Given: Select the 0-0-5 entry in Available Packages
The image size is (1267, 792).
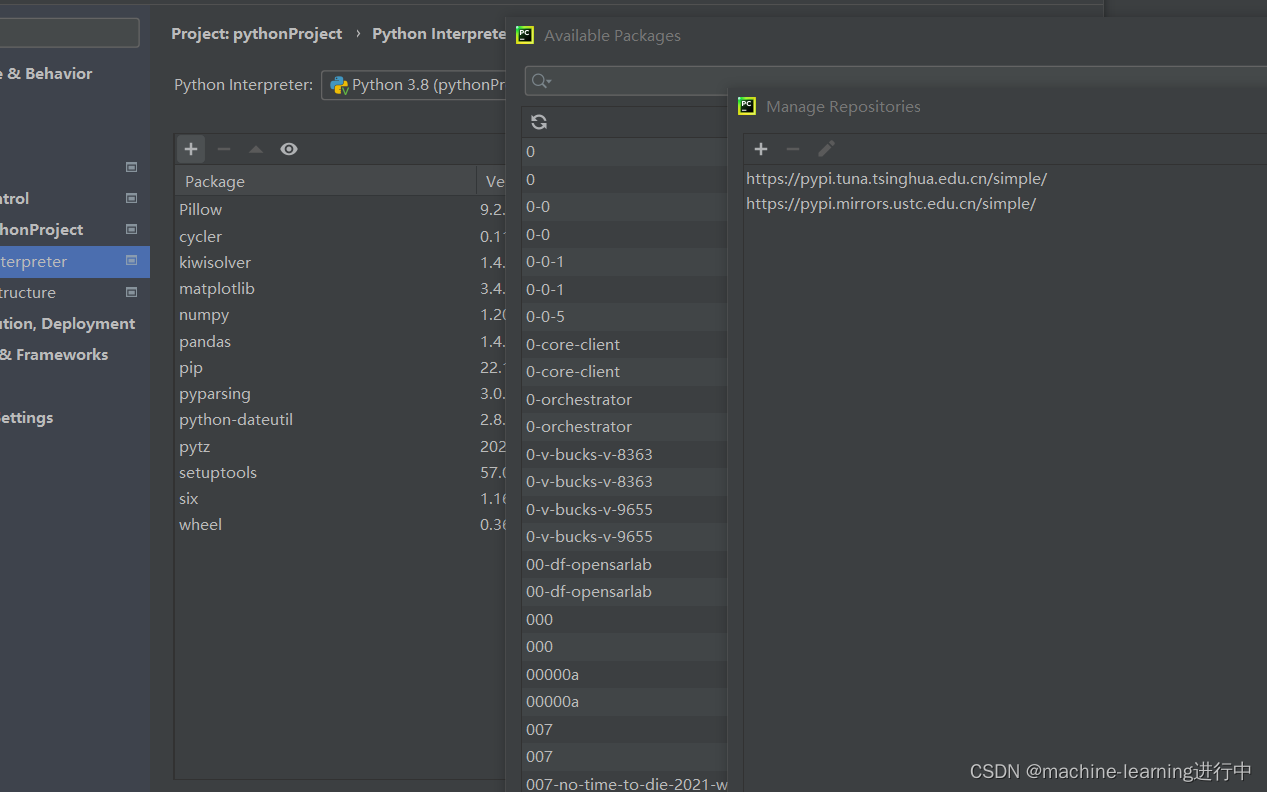Looking at the screenshot, I should point(624,316).
